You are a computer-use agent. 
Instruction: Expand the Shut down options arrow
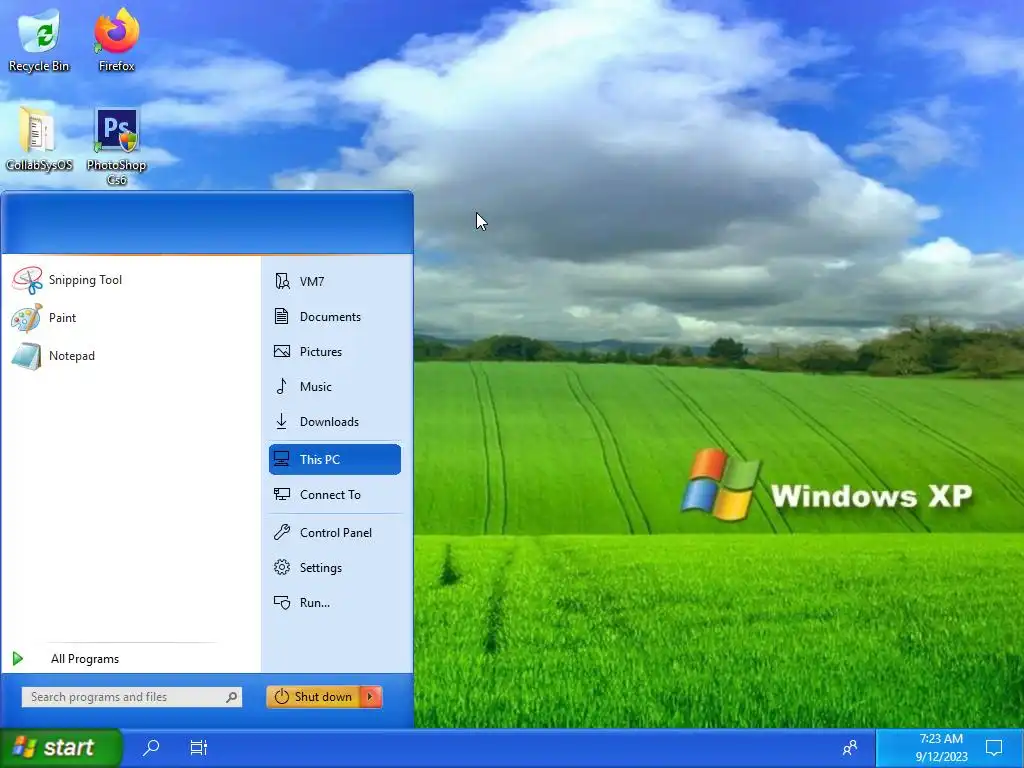(x=371, y=697)
